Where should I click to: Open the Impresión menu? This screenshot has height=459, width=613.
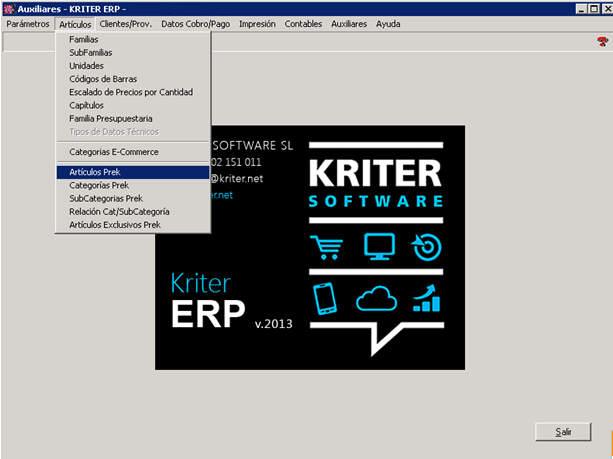[x=257, y=24]
